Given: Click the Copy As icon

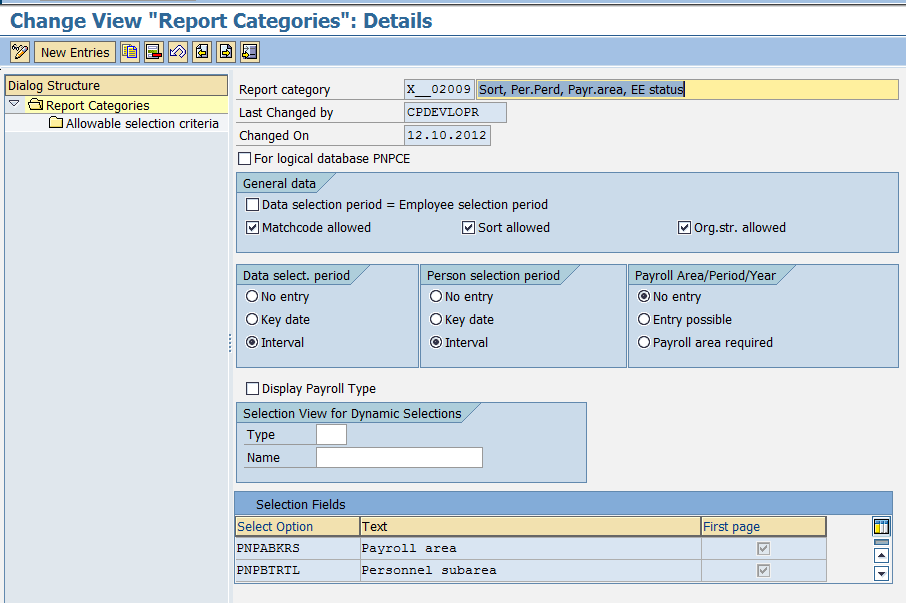Looking at the screenshot, I should (x=130, y=52).
